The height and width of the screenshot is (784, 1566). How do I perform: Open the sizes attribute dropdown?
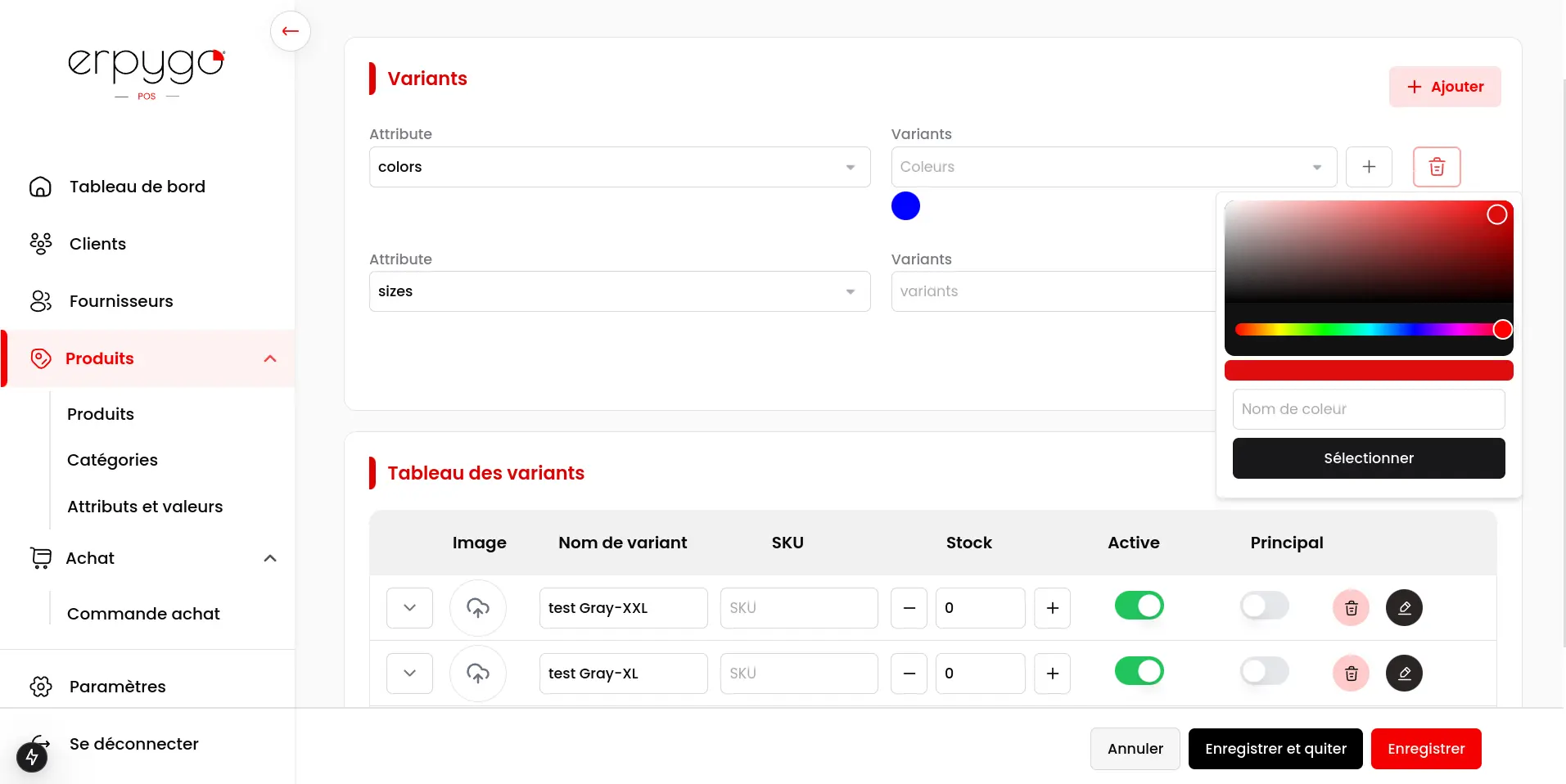tap(619, 291)
